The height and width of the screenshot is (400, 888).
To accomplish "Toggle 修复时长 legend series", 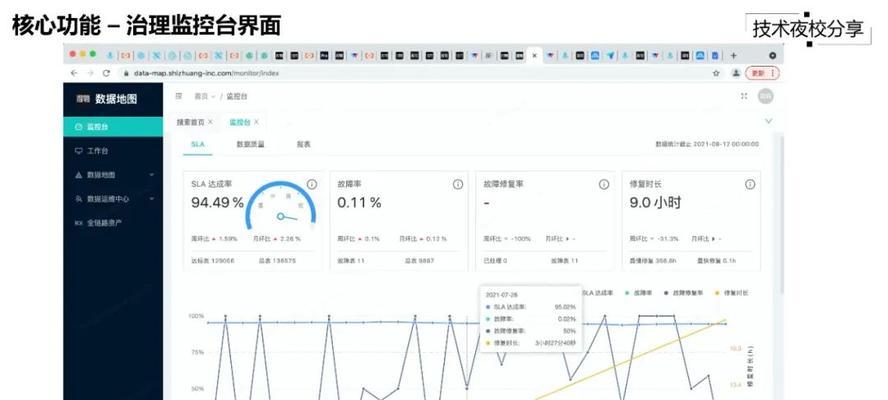I will point(732,293).
